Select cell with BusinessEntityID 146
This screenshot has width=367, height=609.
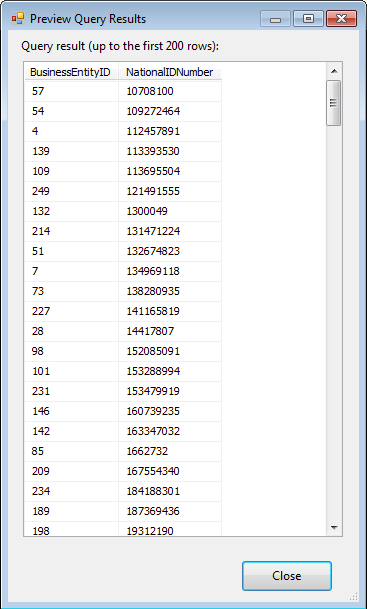pyautogui.click(x=71, y=411)
